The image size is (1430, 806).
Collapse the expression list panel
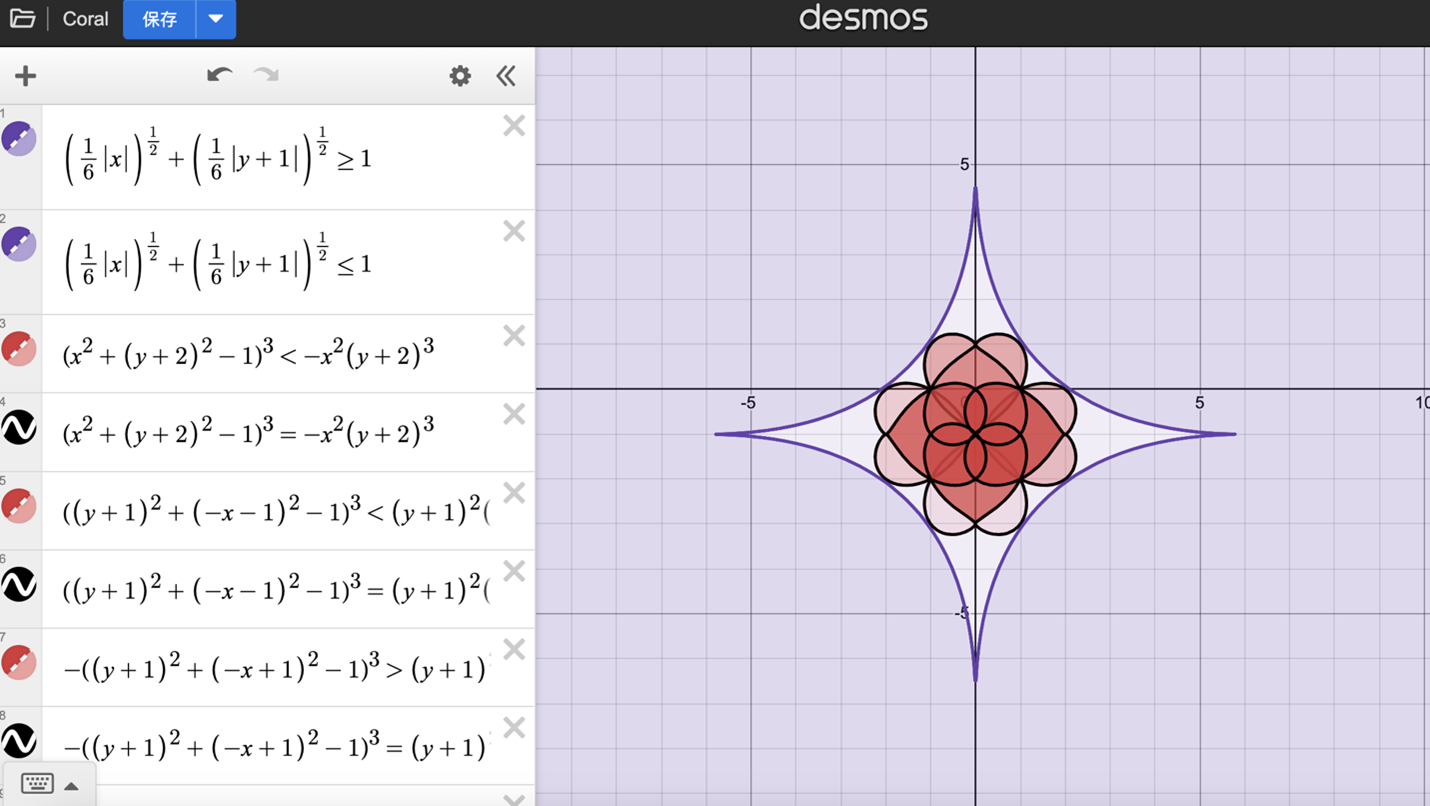click(x=506, y=76)
